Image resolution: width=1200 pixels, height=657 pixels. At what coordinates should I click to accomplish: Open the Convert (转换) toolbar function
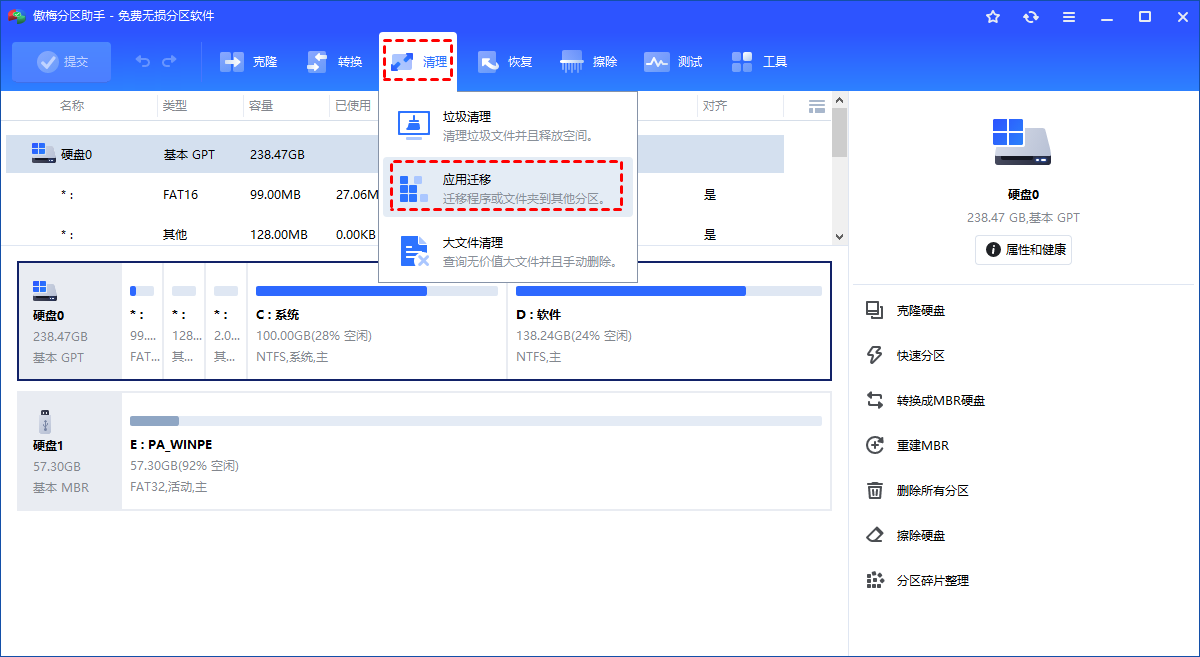[x=332, y=61]
